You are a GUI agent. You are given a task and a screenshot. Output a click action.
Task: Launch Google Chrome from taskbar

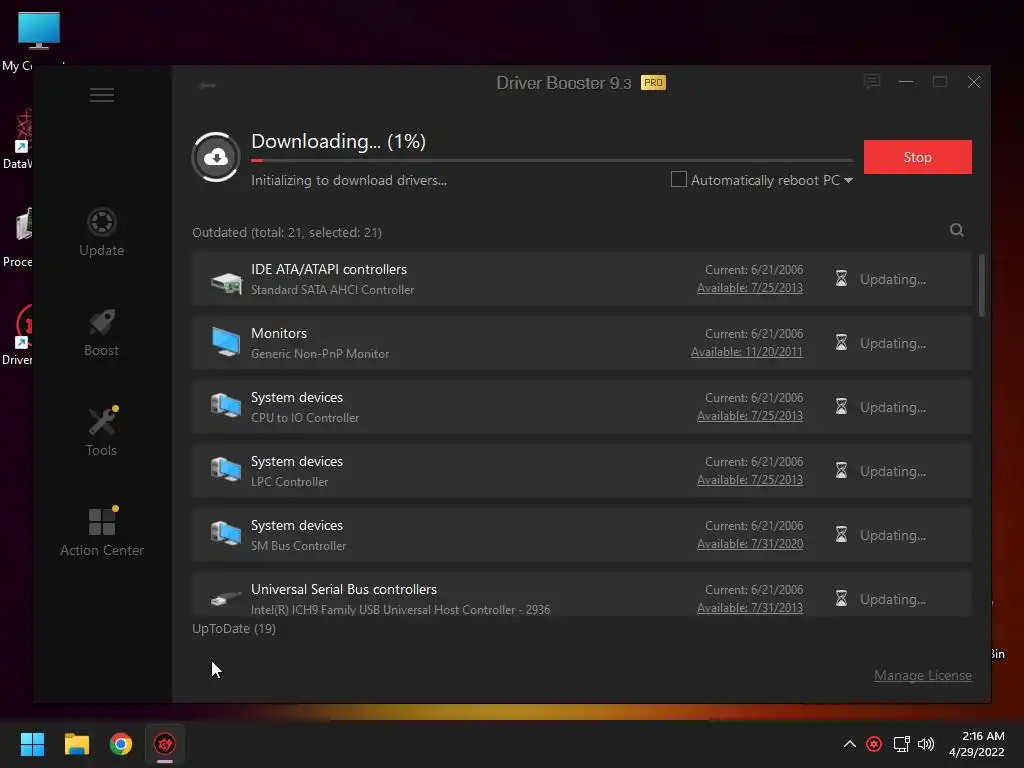click(x=121, y=744)
